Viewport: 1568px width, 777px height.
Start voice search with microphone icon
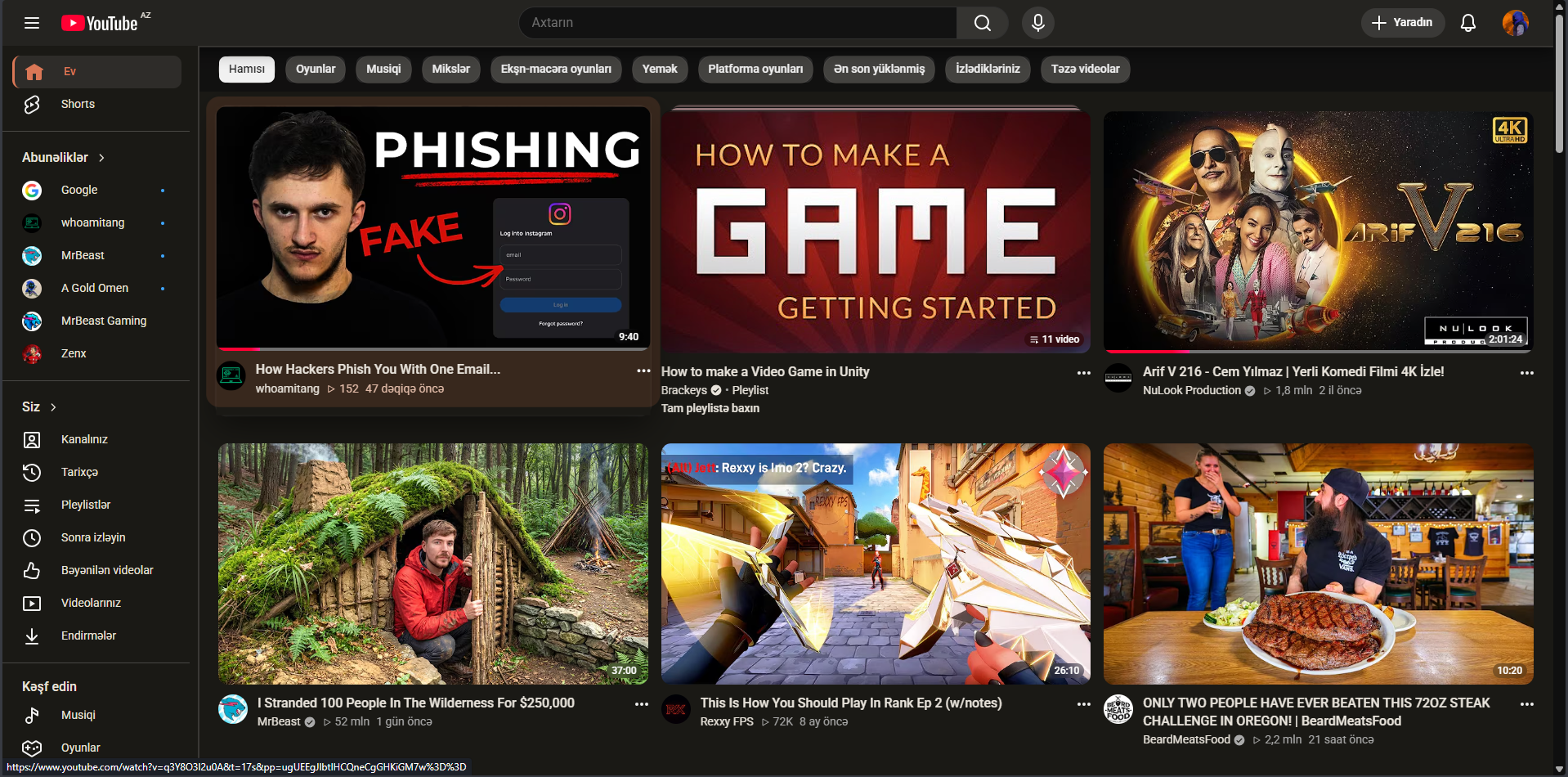(1038, 23)
